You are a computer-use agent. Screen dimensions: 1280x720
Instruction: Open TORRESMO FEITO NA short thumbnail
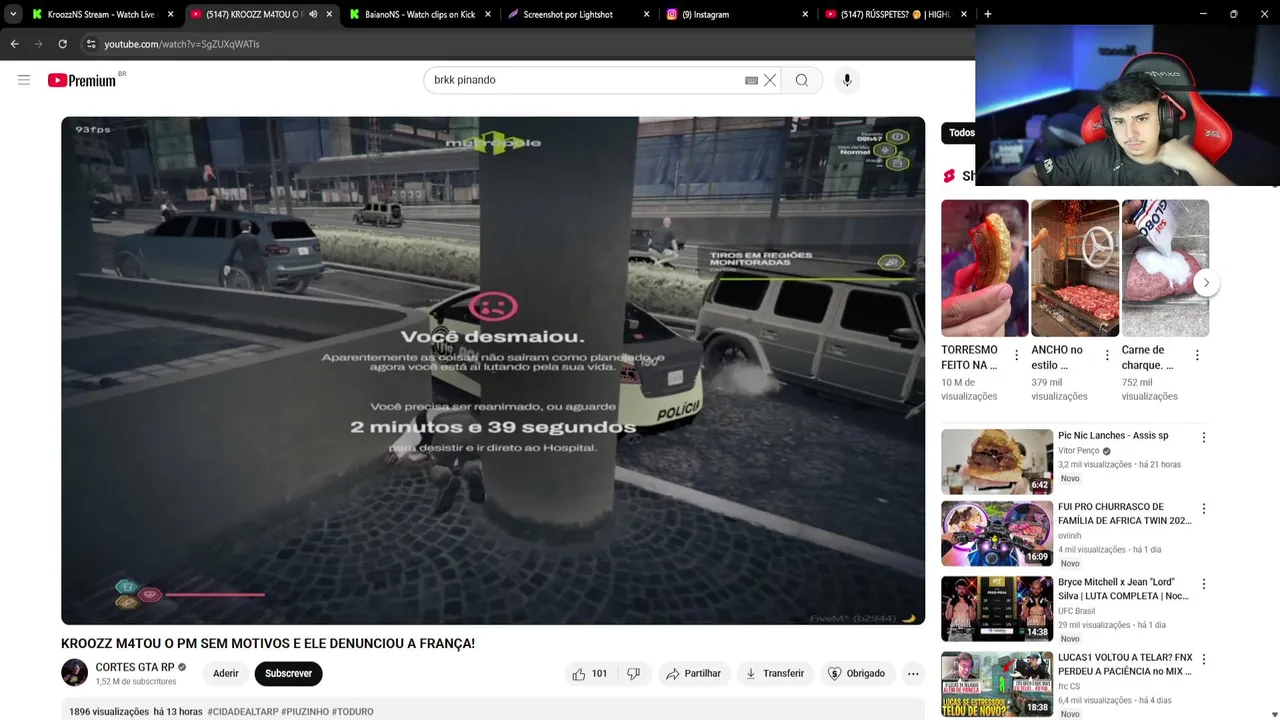point(984,268)
